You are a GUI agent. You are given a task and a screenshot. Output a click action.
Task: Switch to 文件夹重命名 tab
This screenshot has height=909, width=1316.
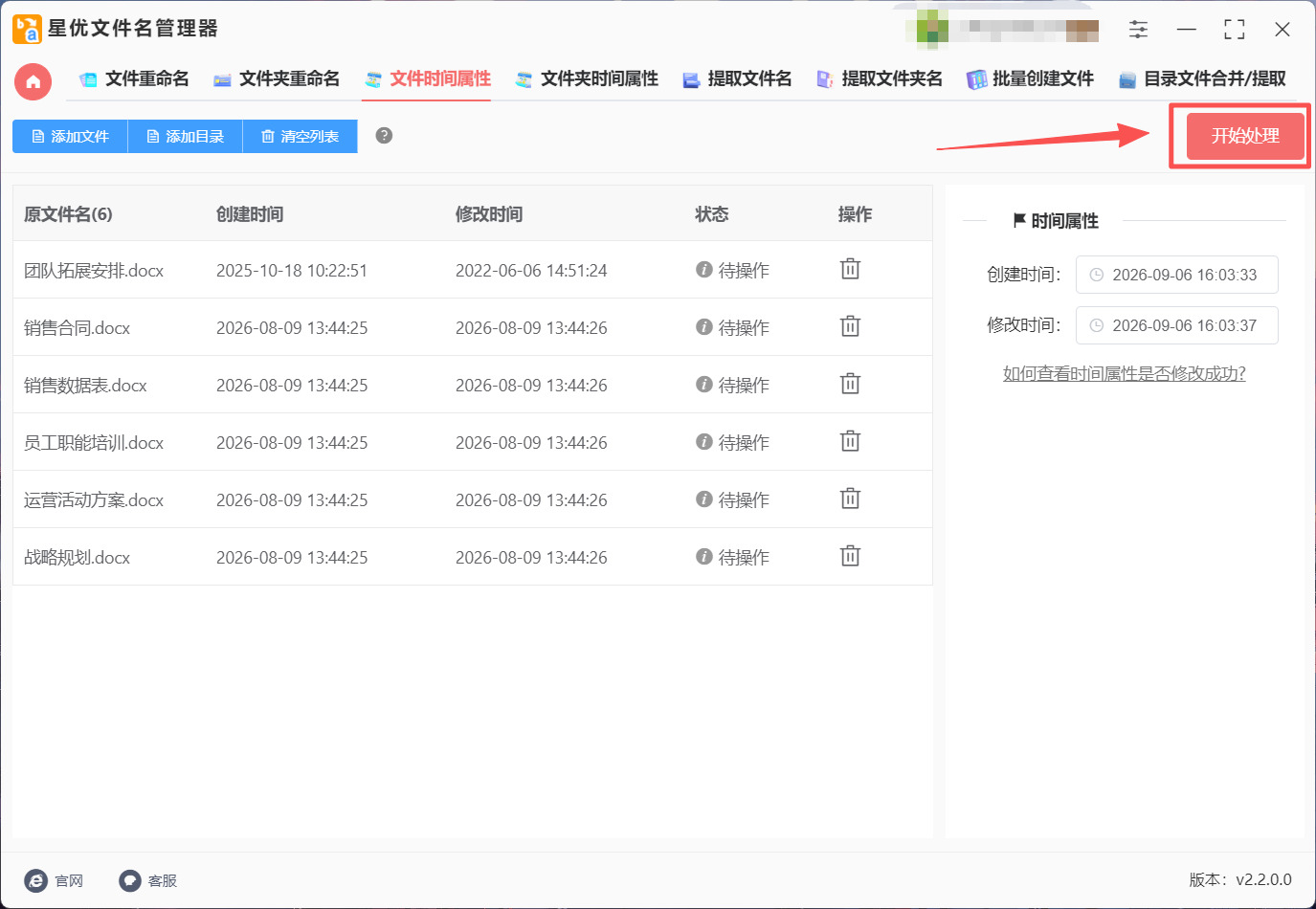pos(276,79)
